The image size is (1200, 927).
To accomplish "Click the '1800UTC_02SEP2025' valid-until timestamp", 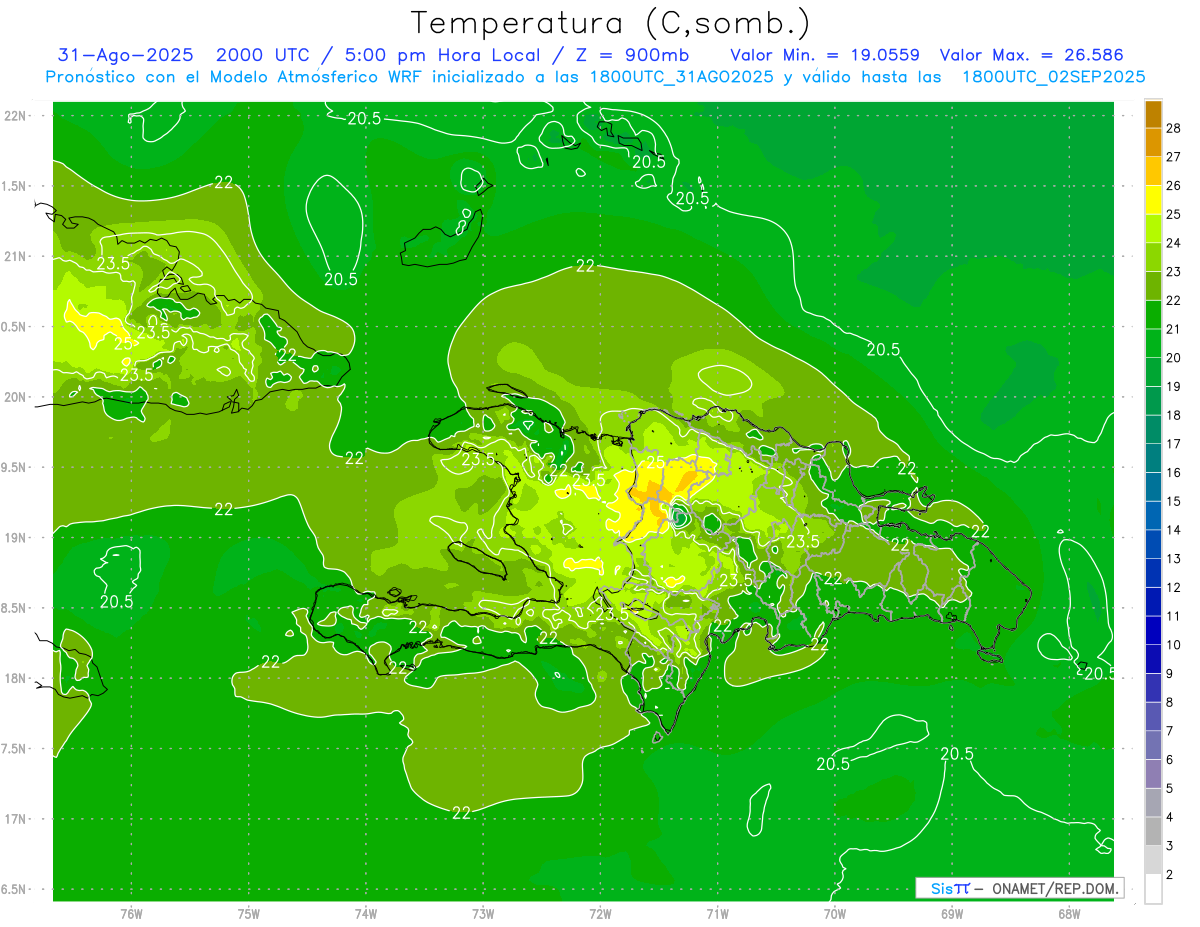I will coord(1054,77).
